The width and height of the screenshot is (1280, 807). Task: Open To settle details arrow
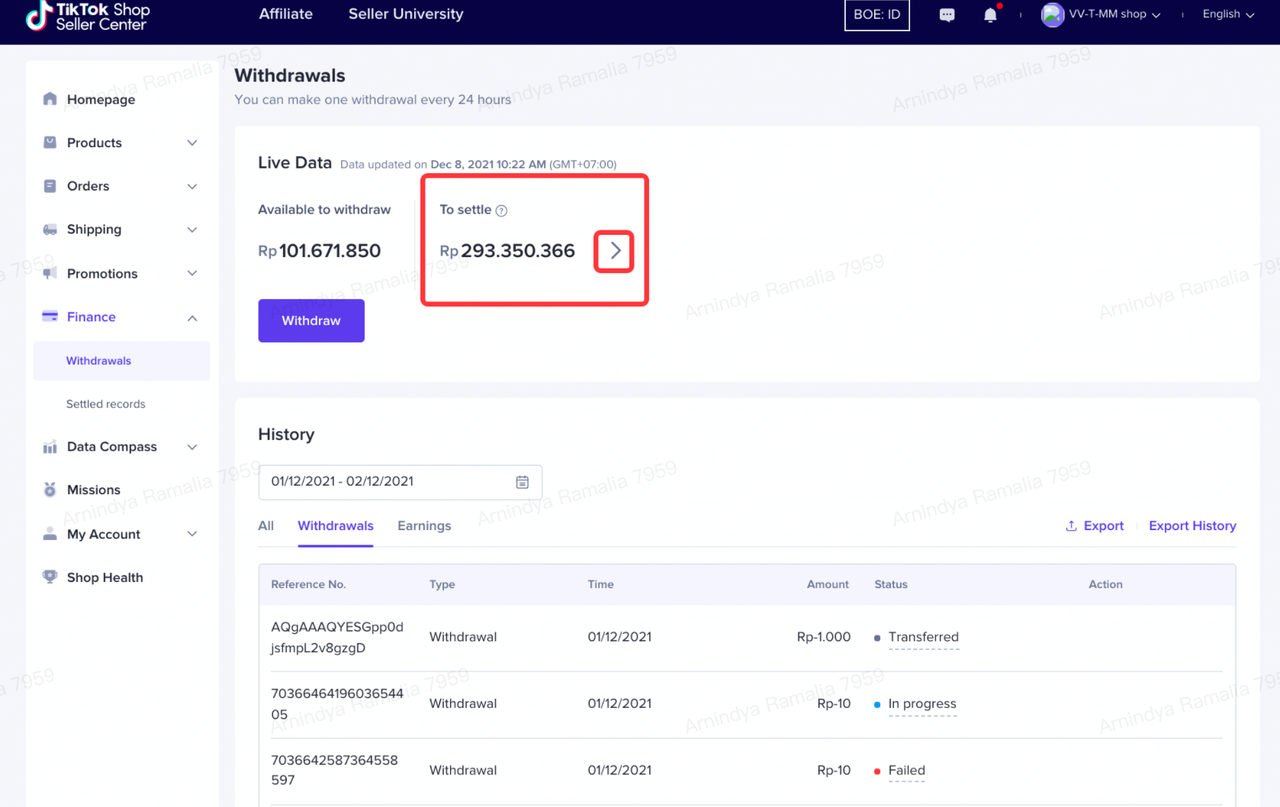(615, 251)
